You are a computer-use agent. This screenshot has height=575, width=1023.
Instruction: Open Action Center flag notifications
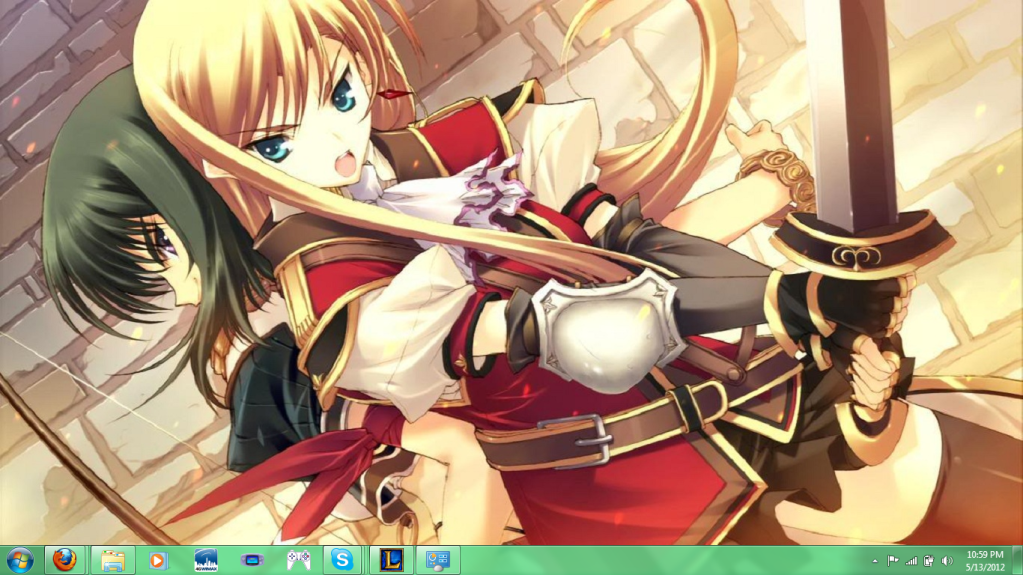[x=893, y=561]
